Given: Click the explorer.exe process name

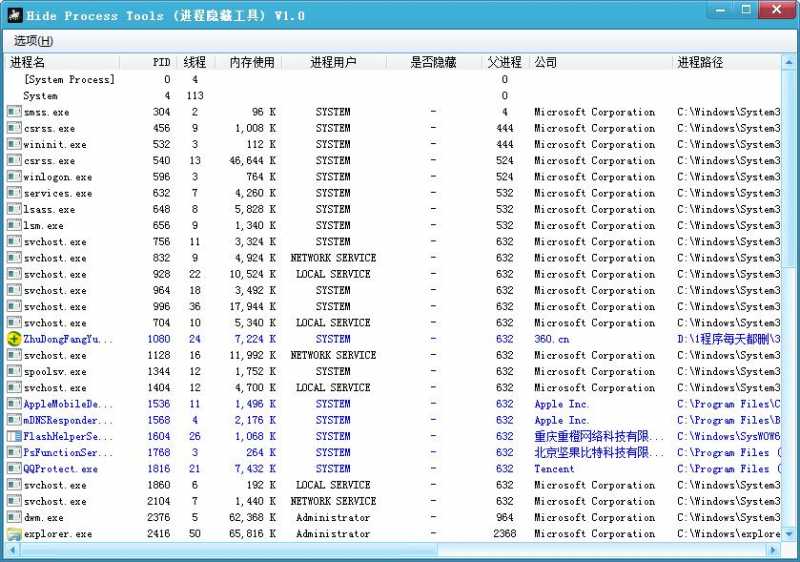Looking at the screenshot, I should pos(58,534).
